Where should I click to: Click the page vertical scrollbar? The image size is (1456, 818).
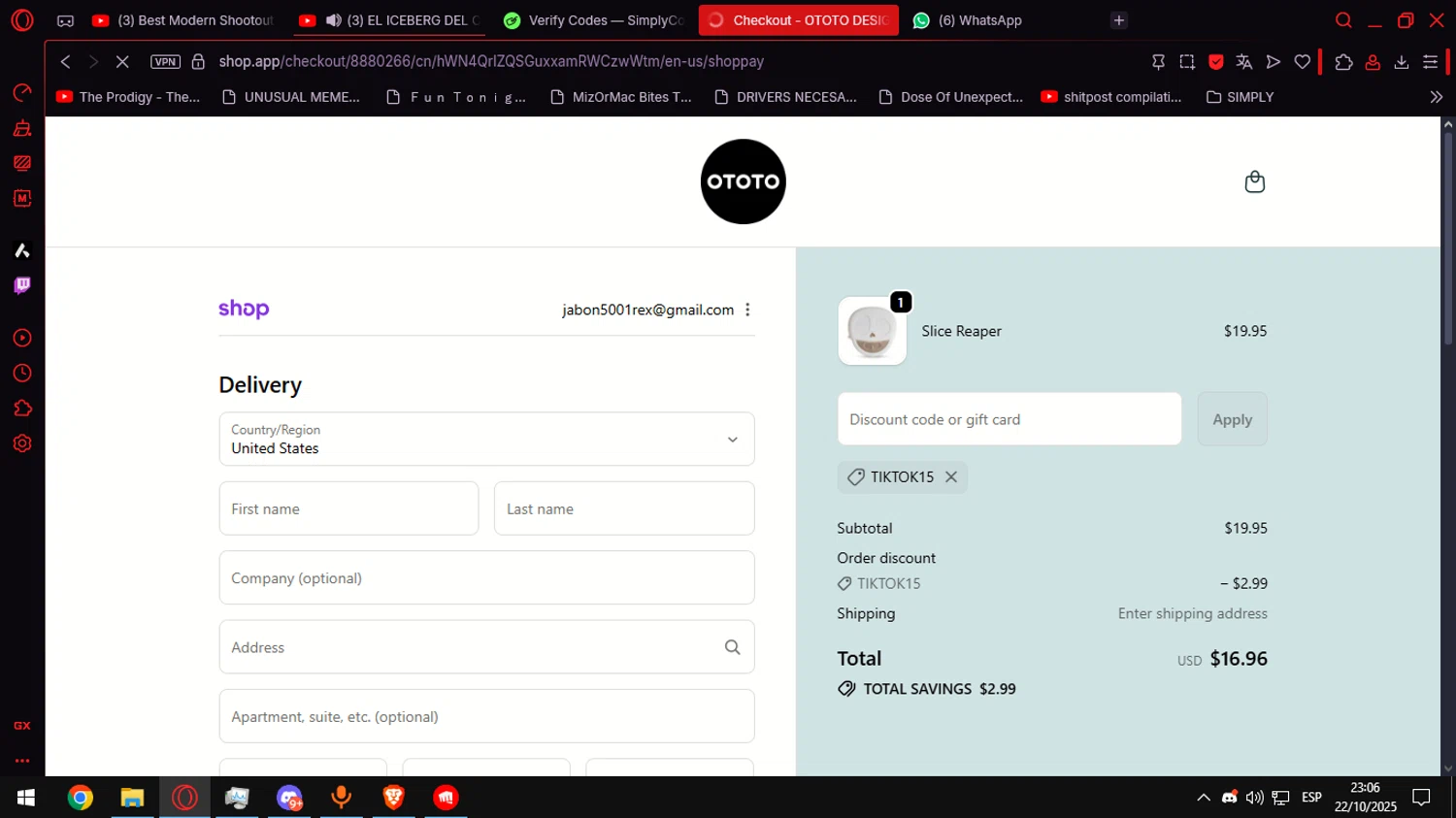pos(1447,239)
